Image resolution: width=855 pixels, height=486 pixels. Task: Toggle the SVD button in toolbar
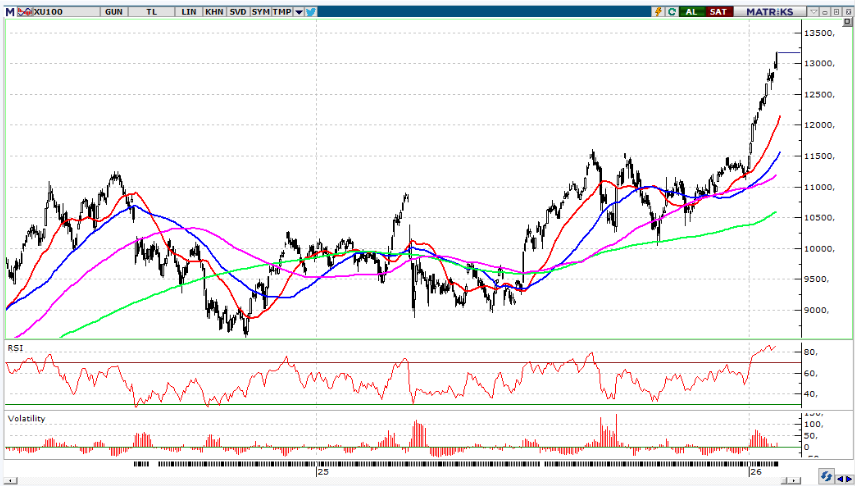coord(238,11)
